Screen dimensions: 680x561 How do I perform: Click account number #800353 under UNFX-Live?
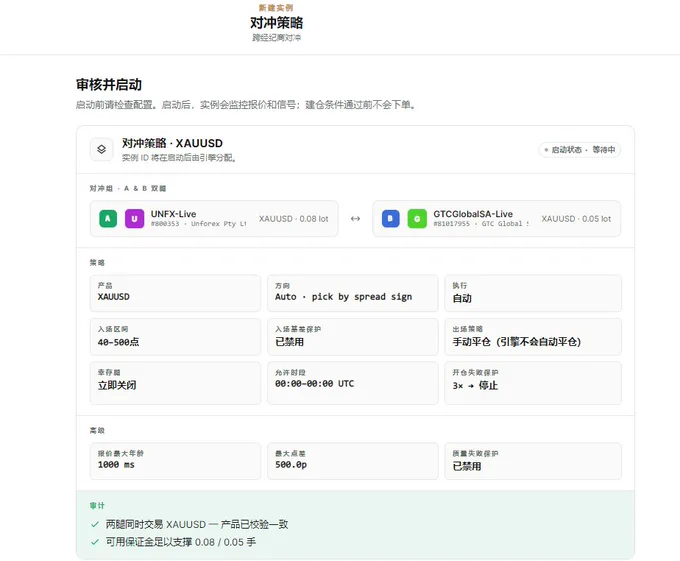coord(165,224)
